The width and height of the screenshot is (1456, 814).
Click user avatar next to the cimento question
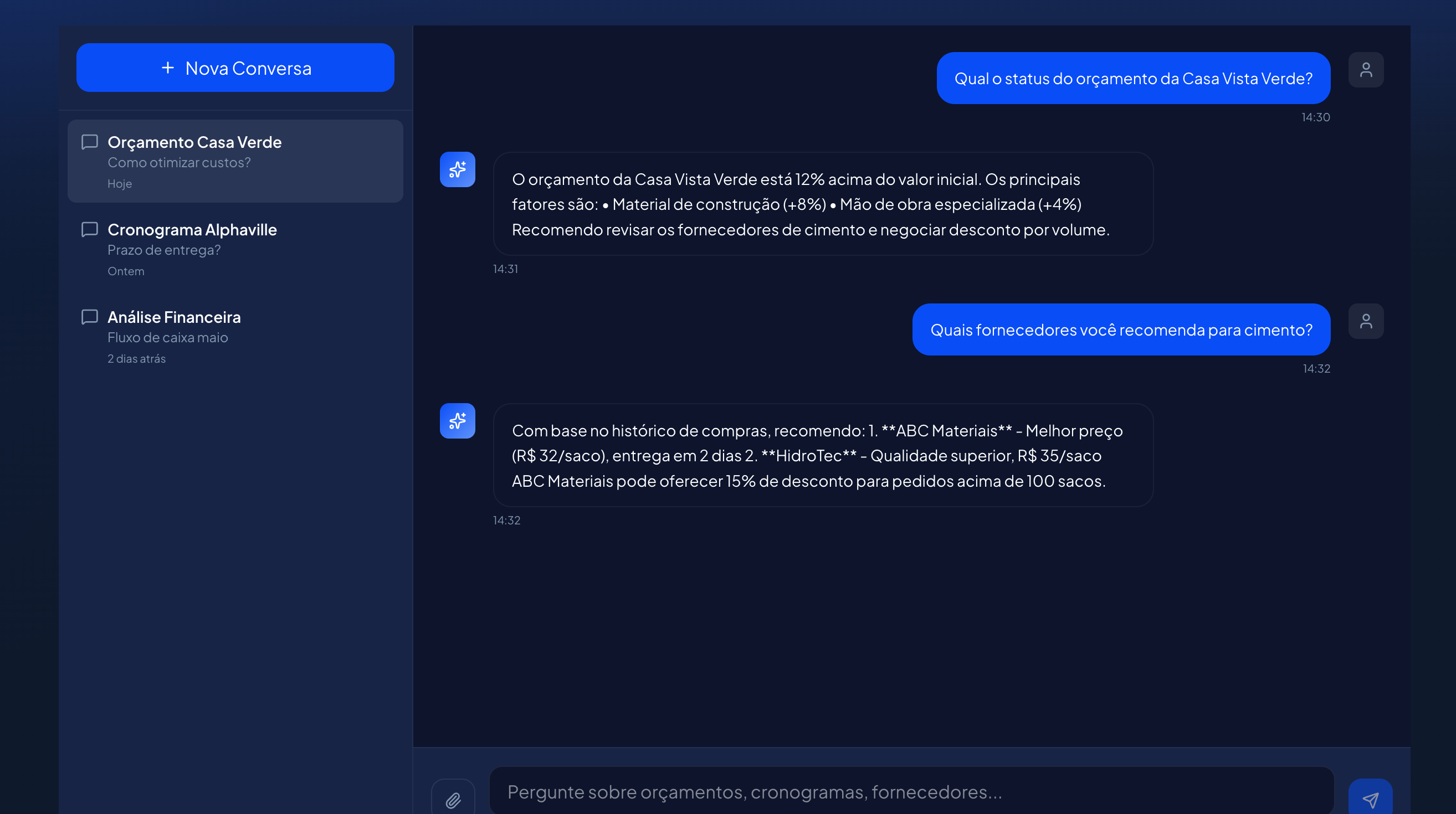(x=1366, y=321)
